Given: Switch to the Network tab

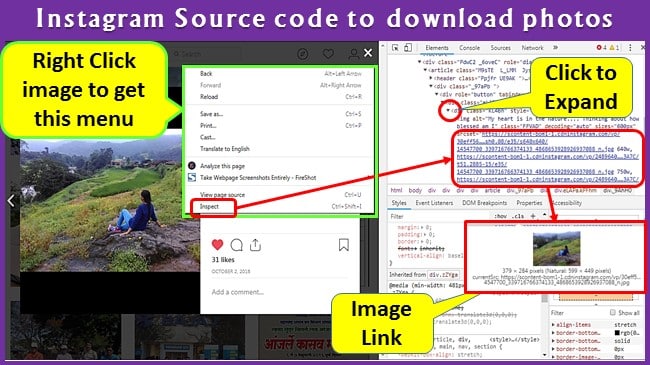Looking at the screenshot, I should click(532, 48).
